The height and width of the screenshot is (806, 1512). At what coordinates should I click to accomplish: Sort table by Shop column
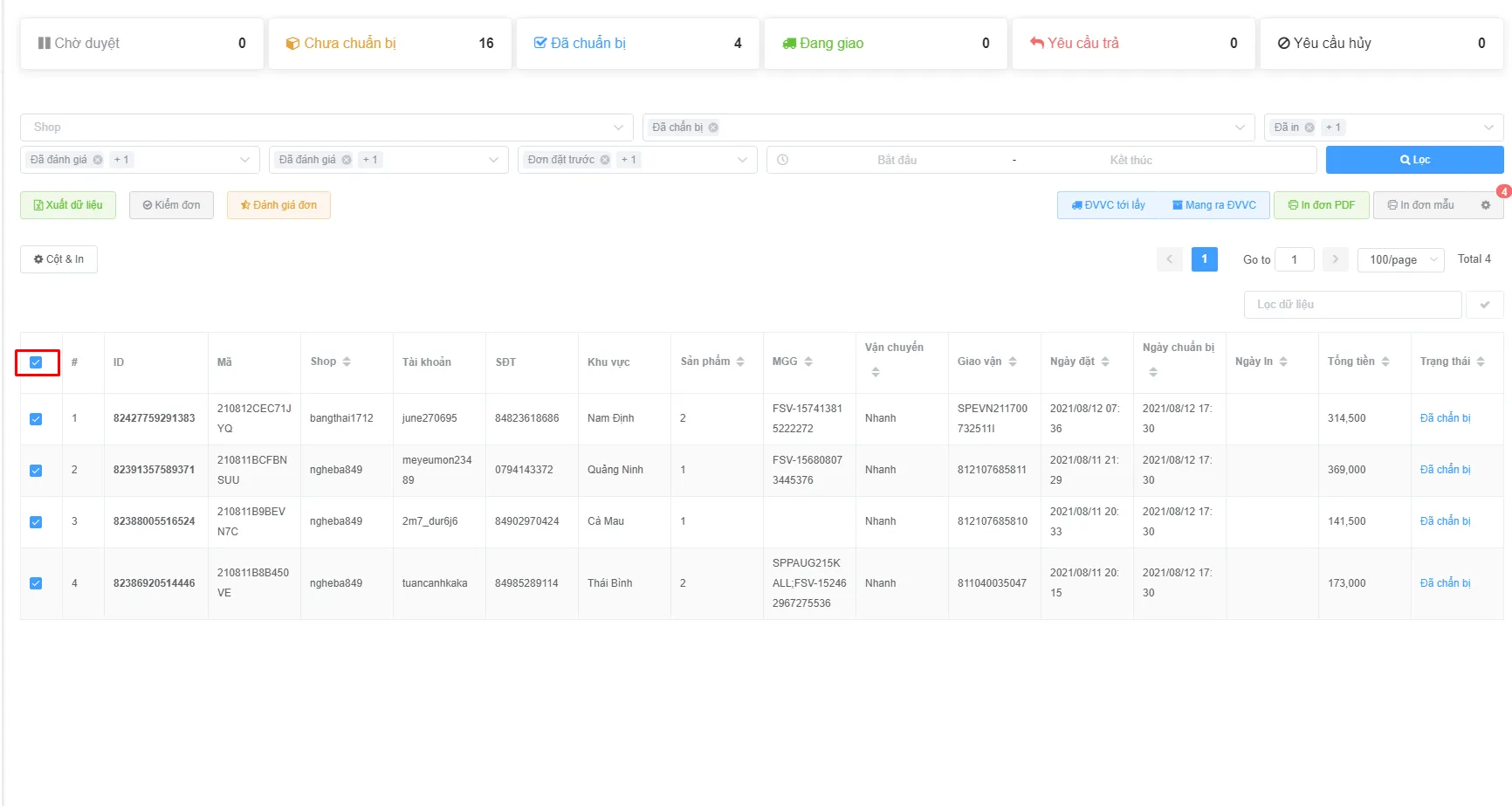[x=347, y=362]
